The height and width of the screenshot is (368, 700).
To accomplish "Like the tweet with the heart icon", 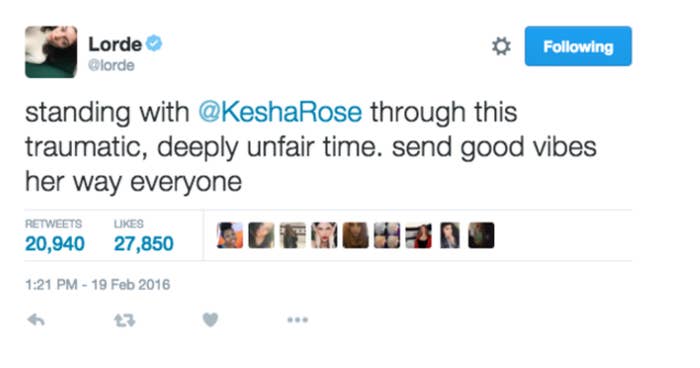I will pyautogui.click(x=210, y=320).
